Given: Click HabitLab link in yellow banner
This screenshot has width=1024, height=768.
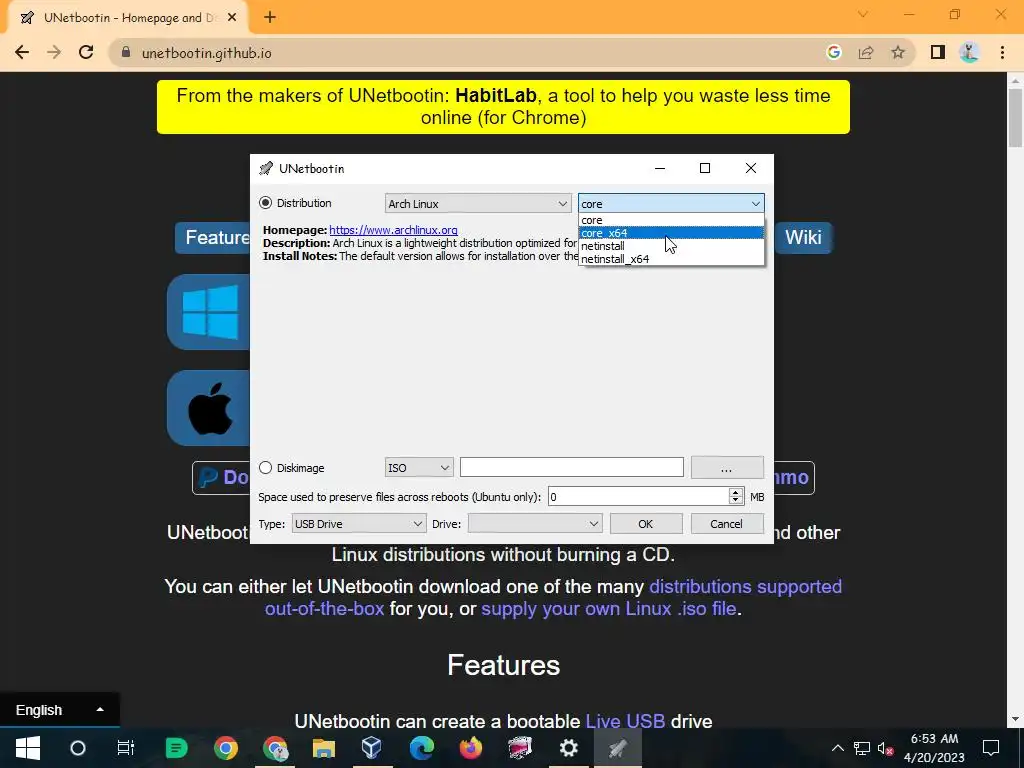Looking at the screenshot, I should pos(496,95).
